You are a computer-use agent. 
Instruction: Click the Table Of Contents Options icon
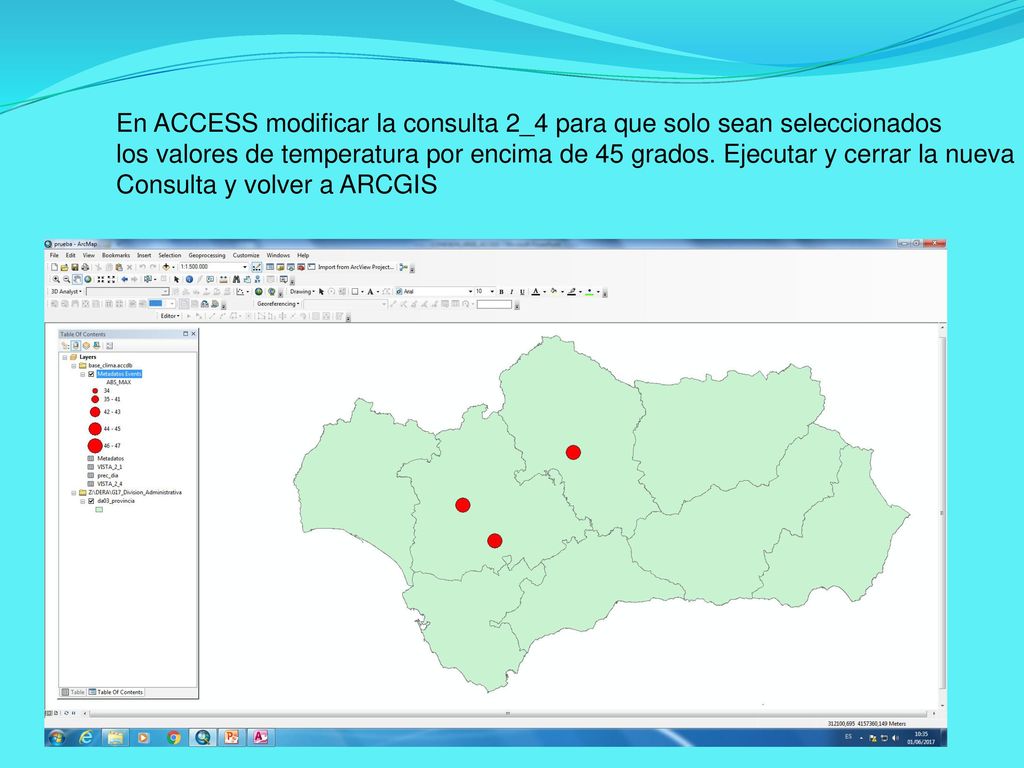(x=109, y=345)
